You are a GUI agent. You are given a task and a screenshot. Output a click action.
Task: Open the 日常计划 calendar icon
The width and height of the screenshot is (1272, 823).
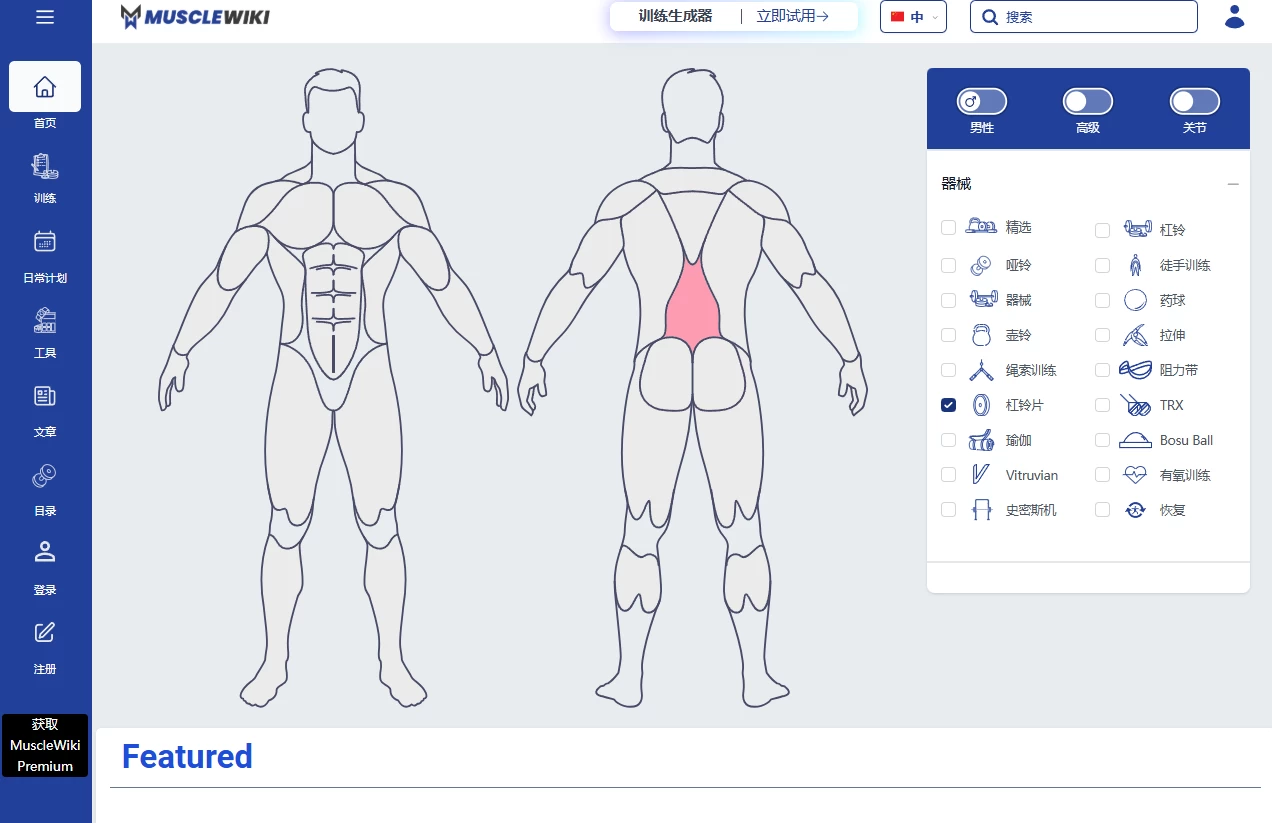[x=45, y=242]
